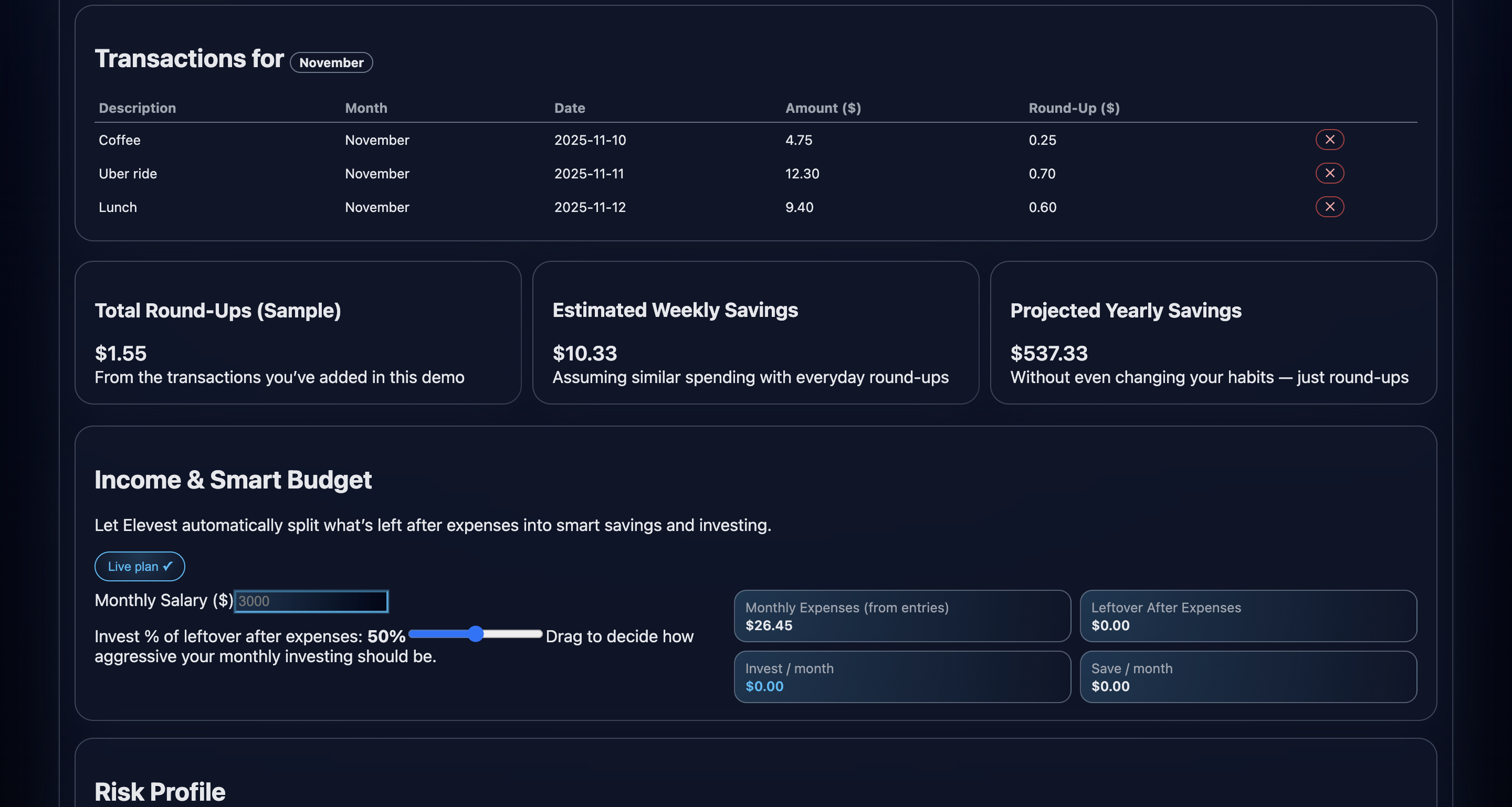Click the Live plan badge
The height and width of the screenshot is (807, 1512).
tap(140, 567)
